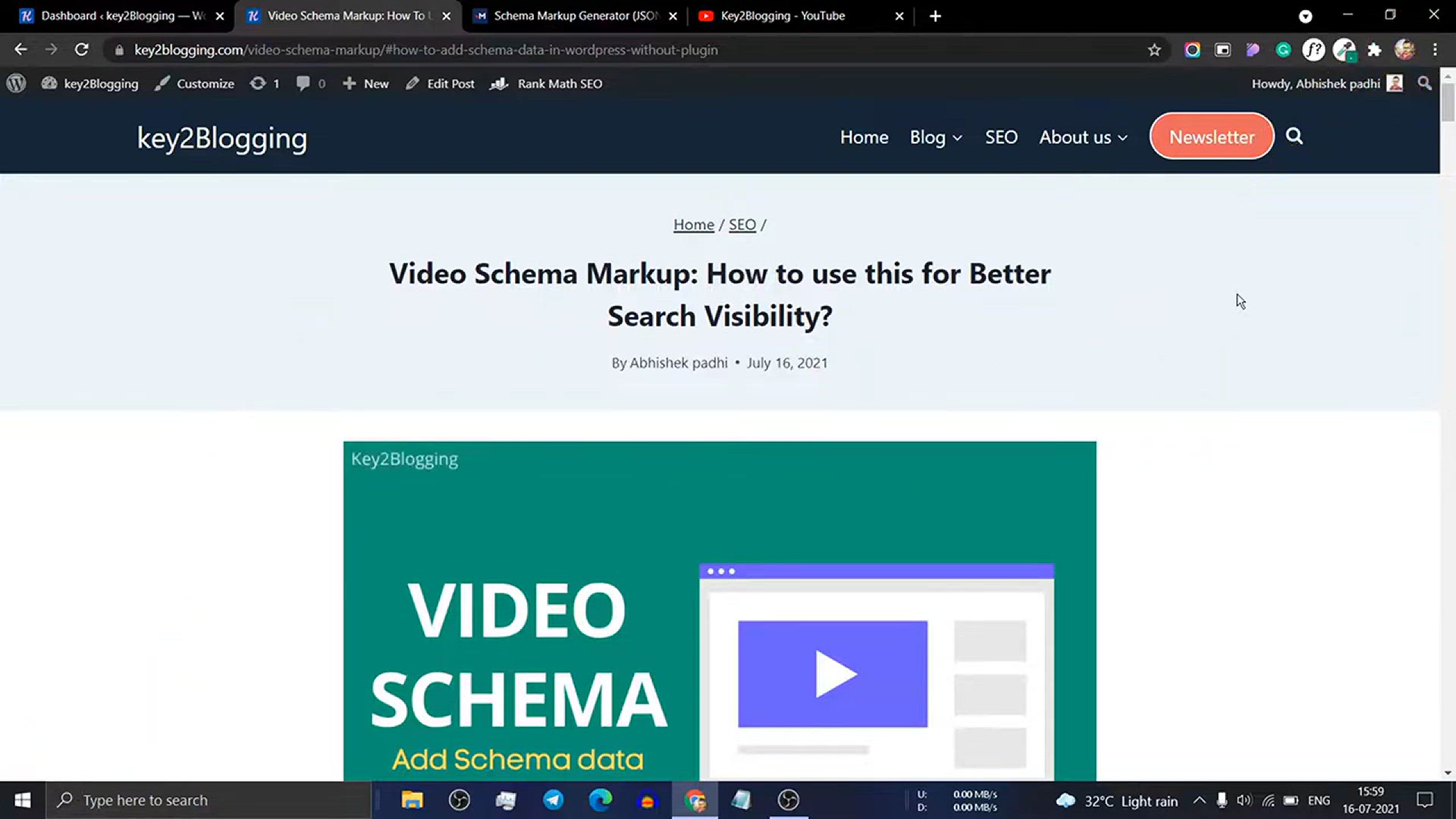
Task: Open the Grammarly extension icon
Action: point(1283,50)
